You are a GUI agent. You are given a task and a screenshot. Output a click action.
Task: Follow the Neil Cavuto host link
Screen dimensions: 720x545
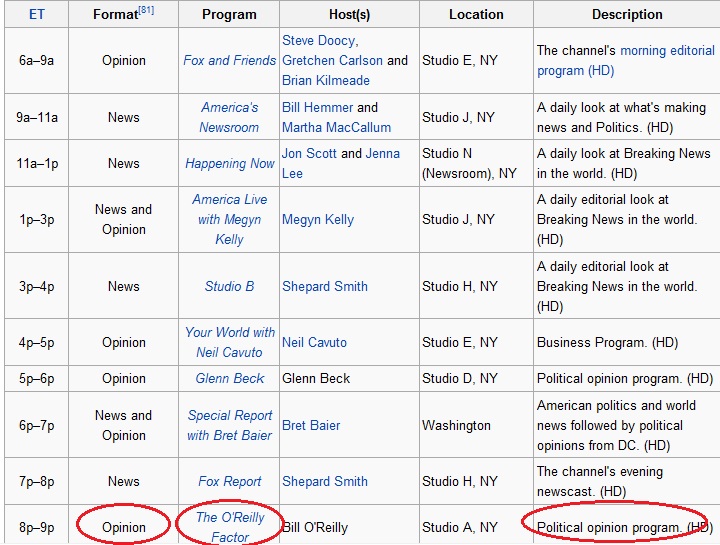click(x=314, y=342)
